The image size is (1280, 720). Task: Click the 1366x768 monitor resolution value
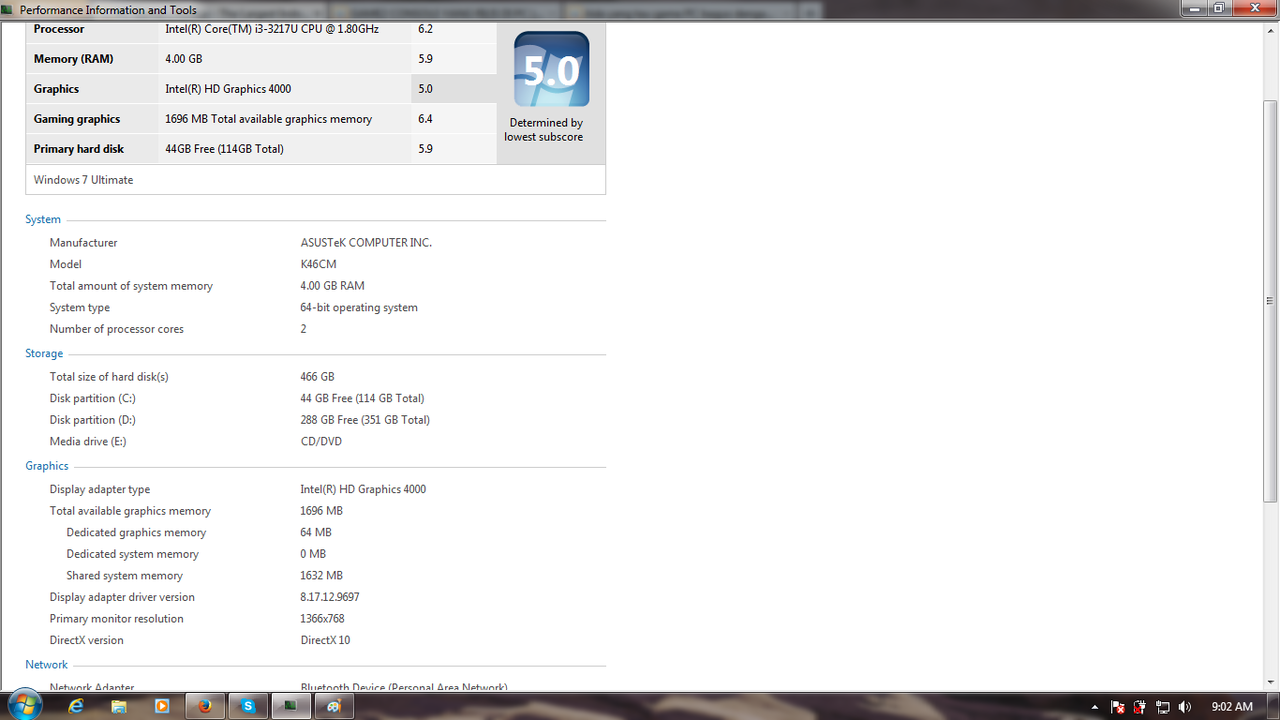[322, 619]
